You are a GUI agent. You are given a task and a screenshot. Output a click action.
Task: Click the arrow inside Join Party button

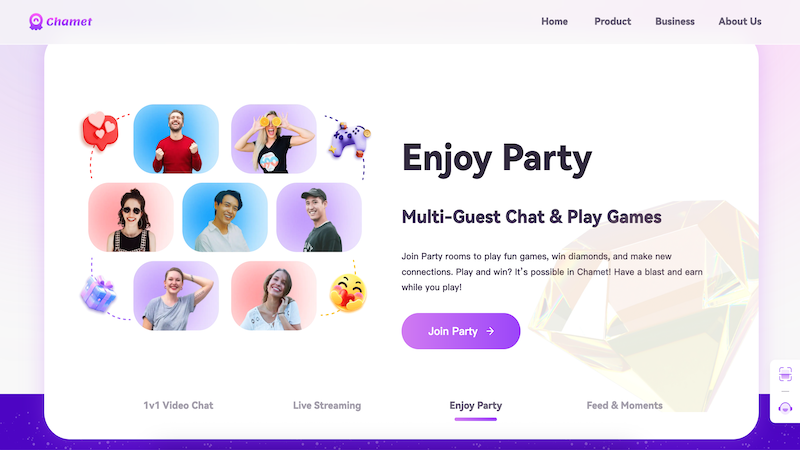tap(490, 331)
